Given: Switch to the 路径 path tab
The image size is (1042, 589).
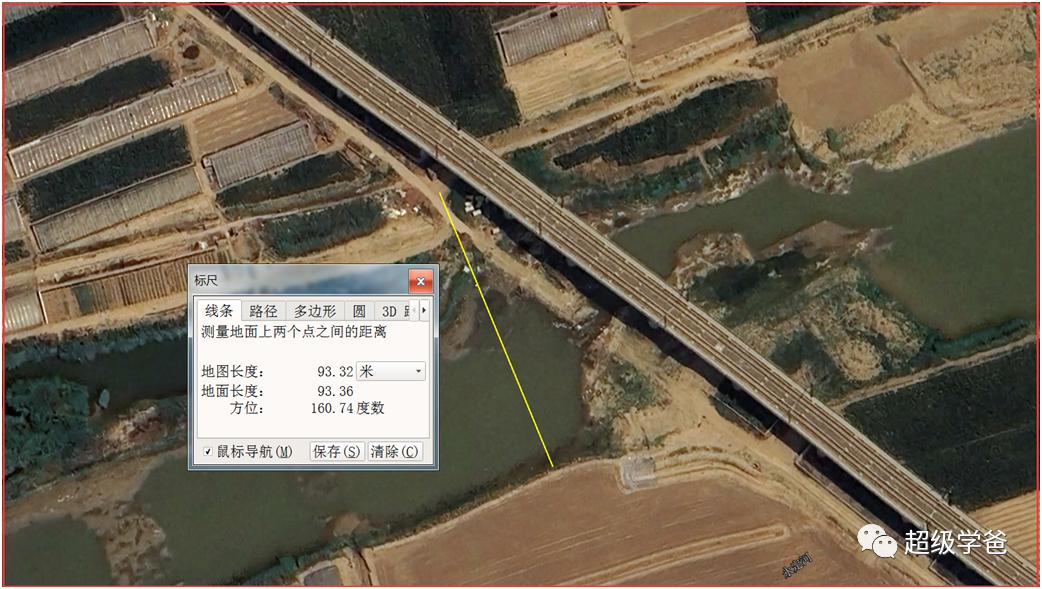Looking at the screenshot, I should coord(263,311).
